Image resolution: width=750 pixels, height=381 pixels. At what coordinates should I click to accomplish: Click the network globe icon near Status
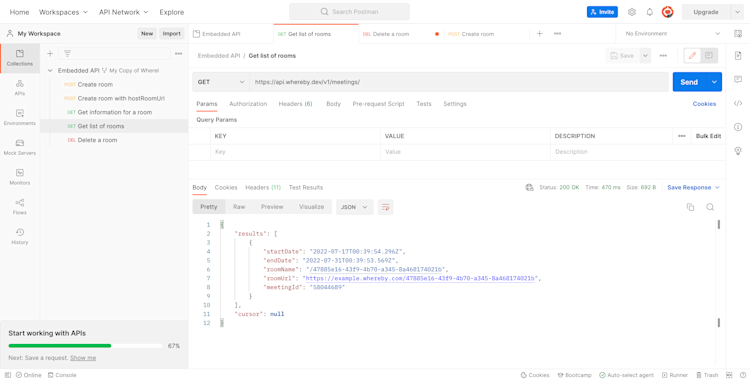tap(529, 187)
